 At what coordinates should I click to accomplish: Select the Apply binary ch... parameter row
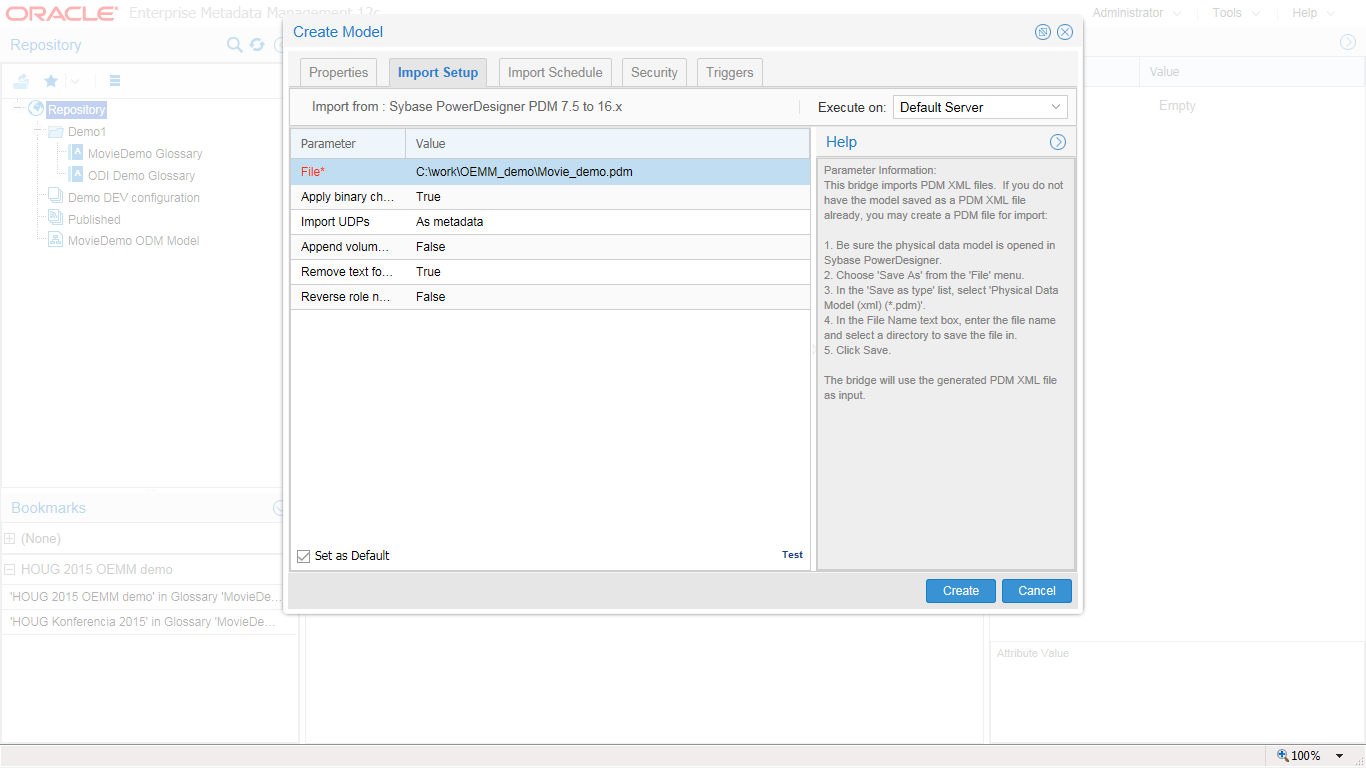pyautogui.click(x=550, y=197)
